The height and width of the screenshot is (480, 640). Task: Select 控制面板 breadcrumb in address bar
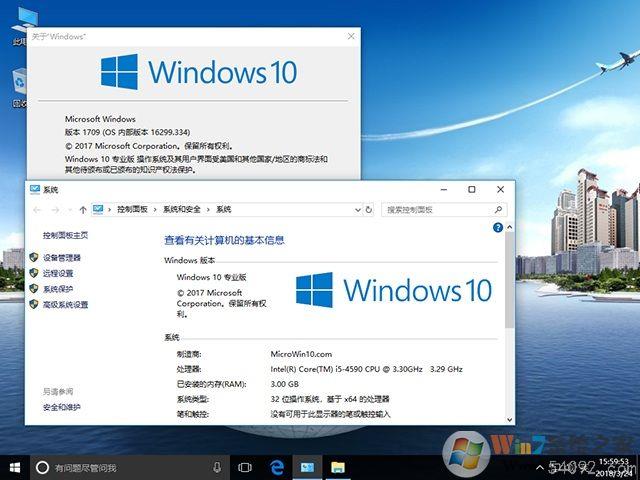(x=132, y=209)
